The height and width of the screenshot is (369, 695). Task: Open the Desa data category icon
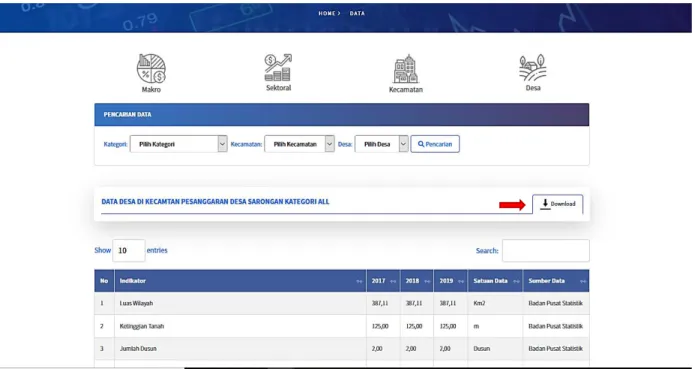533,68
